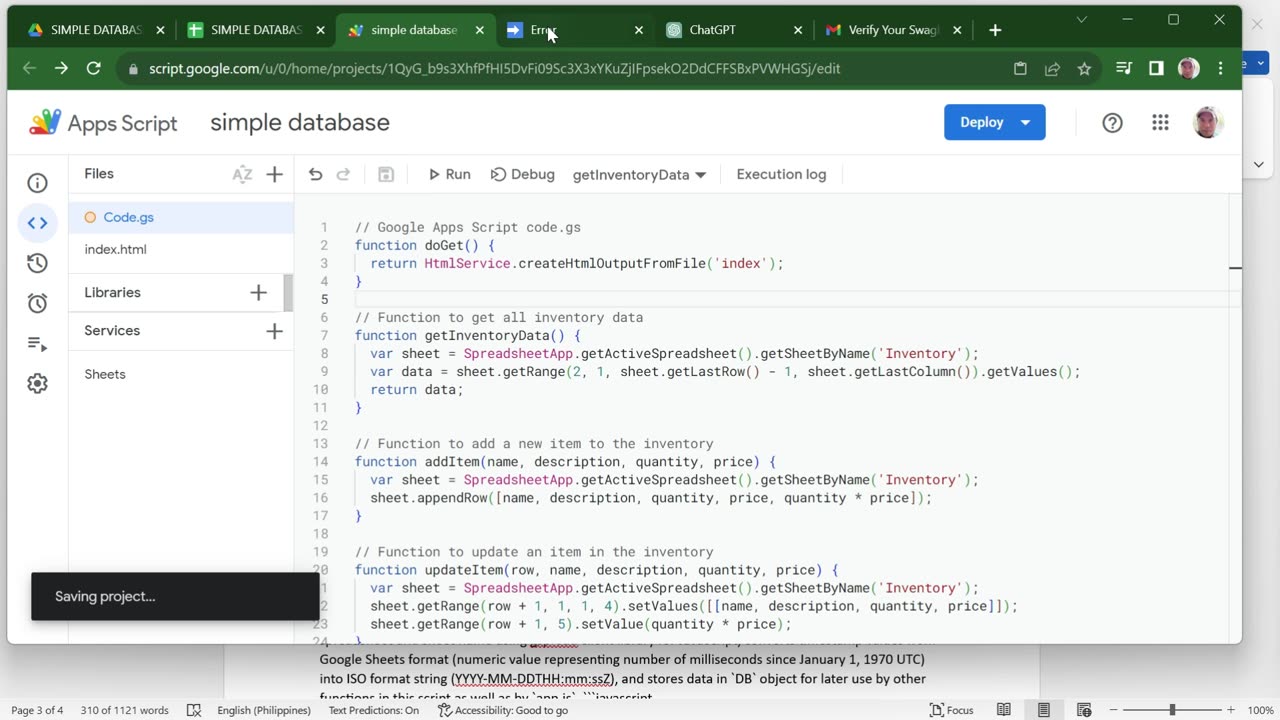Image resolution: width=1280 pixels, height=720 pixels.
Task: Click Text Predictions: On in Word
Action: tap(374, 710)
